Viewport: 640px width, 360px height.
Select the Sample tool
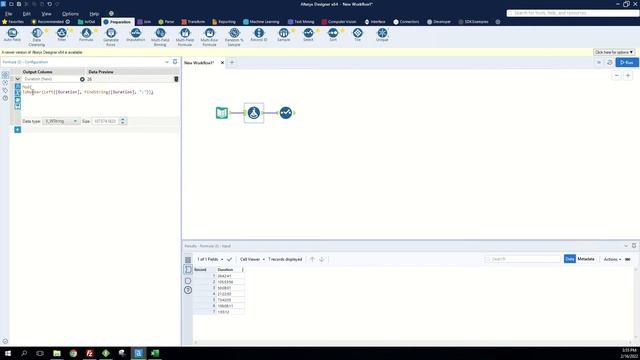[284, 35]
